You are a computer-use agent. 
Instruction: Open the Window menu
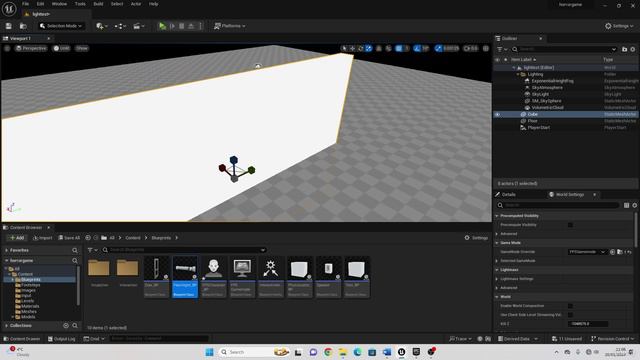[59, 4]
